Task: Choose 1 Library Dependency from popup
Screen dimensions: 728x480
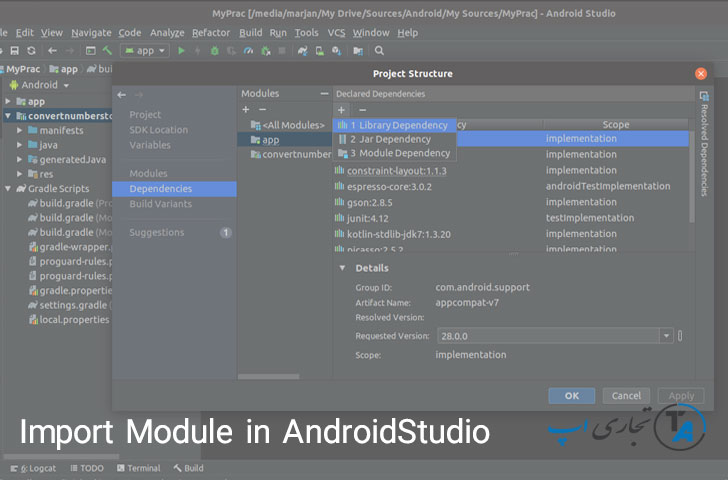Action: pos(395,125)
